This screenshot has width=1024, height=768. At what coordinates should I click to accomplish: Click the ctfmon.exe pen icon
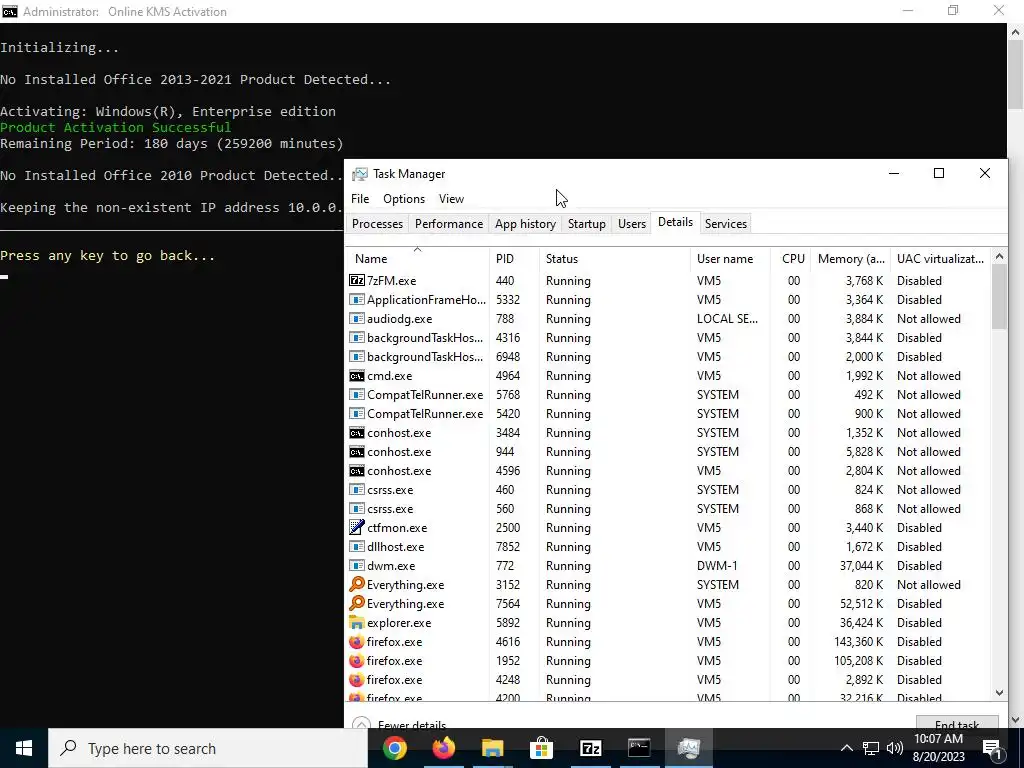(357, 528)
